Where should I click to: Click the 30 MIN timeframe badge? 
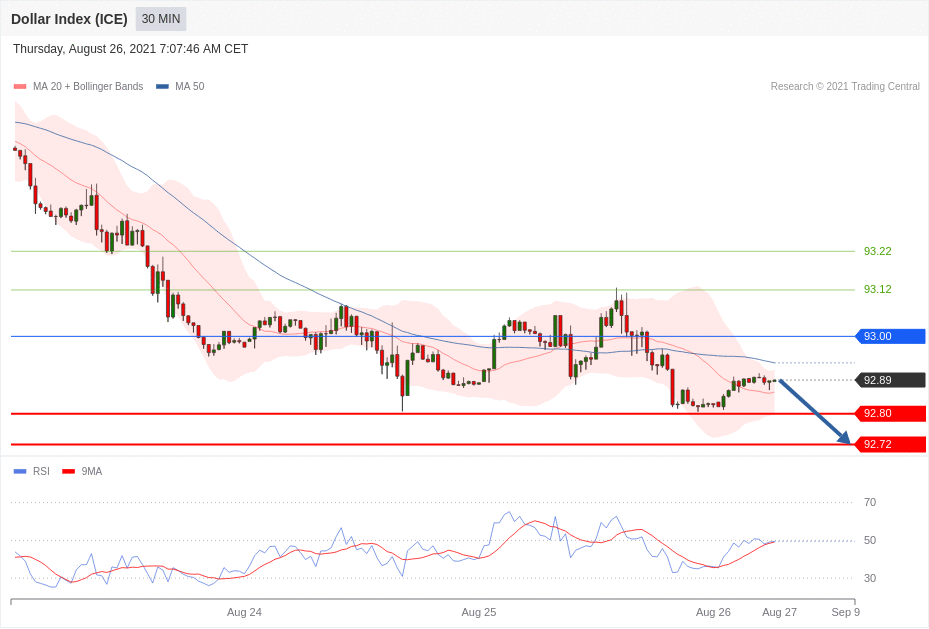[x=161, y=19]
